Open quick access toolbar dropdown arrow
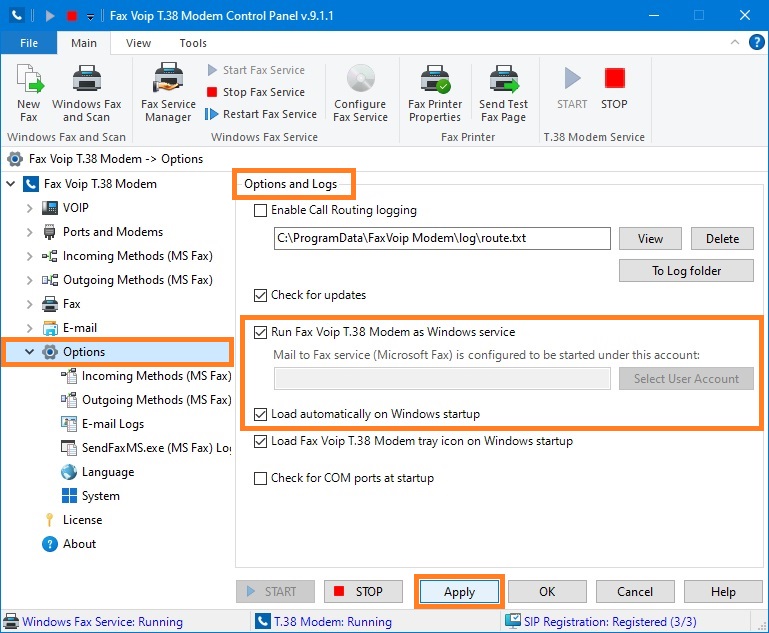769x633 pixels. 90,17
